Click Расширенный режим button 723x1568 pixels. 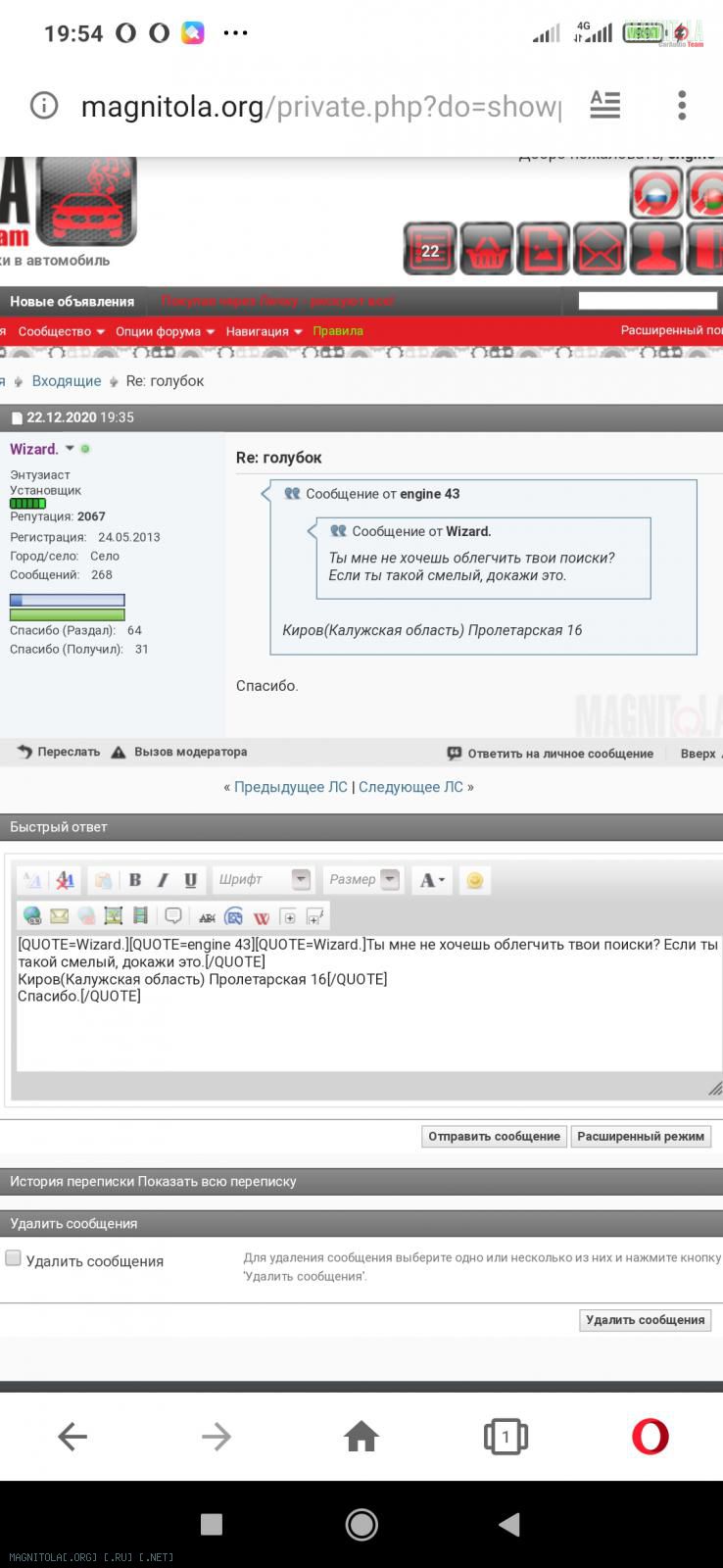[x=640, y=1137]
